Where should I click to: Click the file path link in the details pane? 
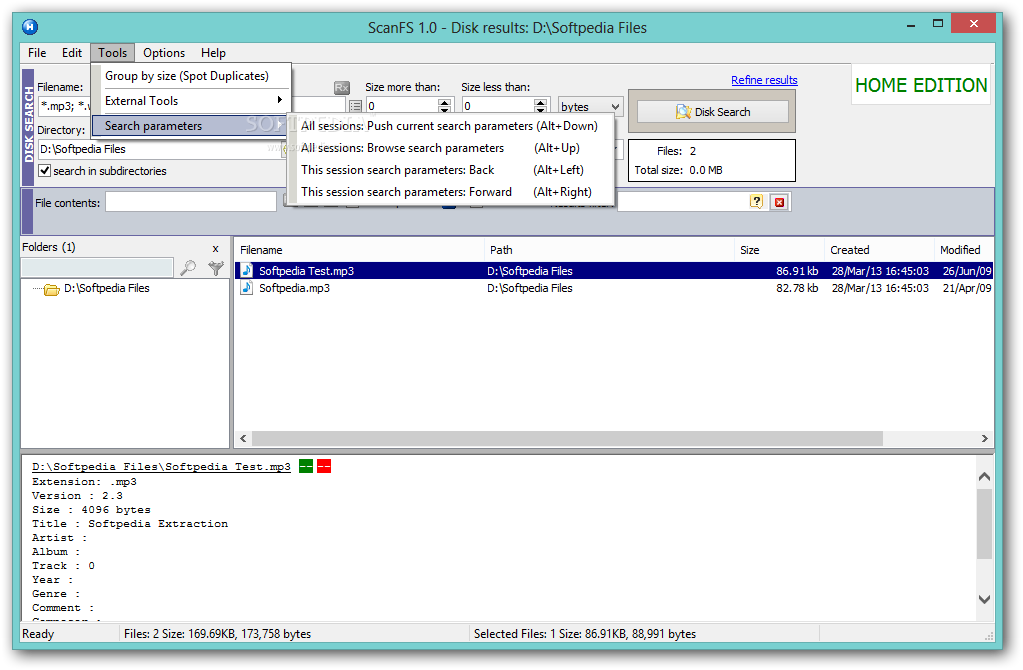(161, 466)
